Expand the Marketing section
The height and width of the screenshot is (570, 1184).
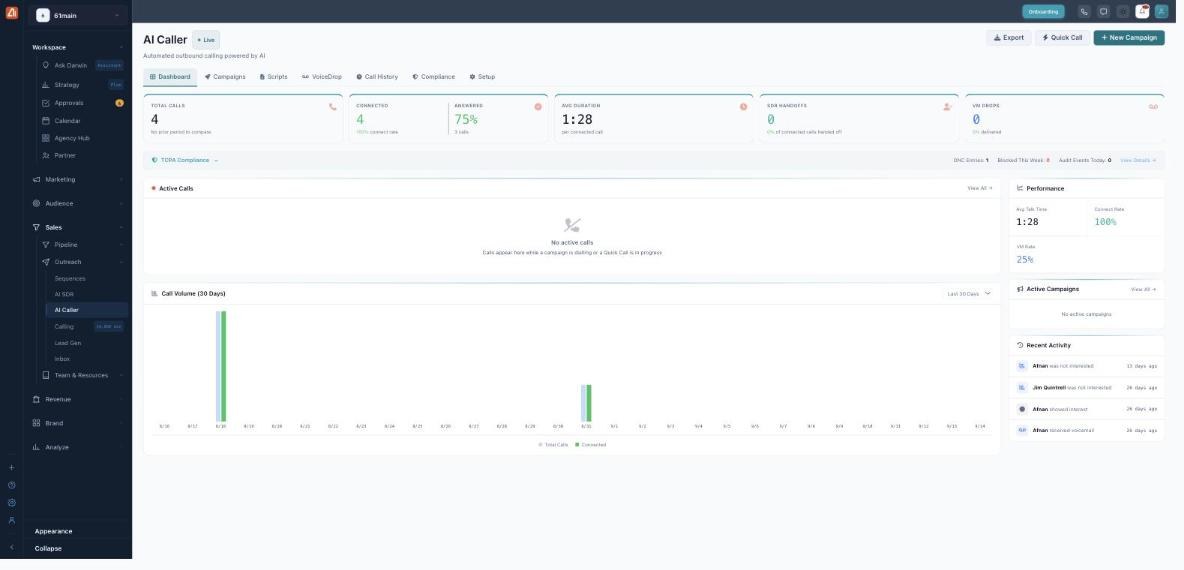tap(79, 180)
